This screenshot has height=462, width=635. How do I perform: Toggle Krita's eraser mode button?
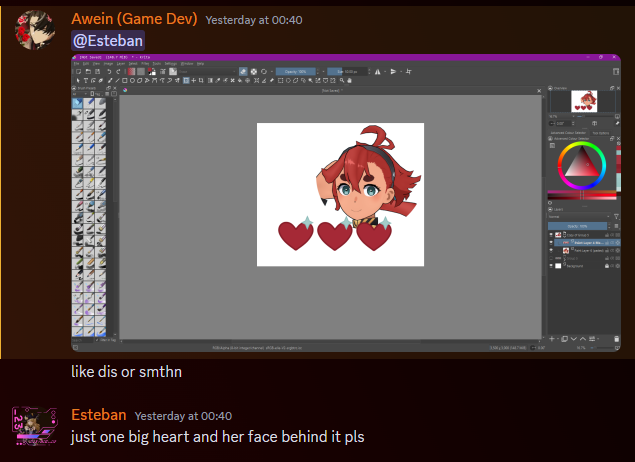click(243, 72)
